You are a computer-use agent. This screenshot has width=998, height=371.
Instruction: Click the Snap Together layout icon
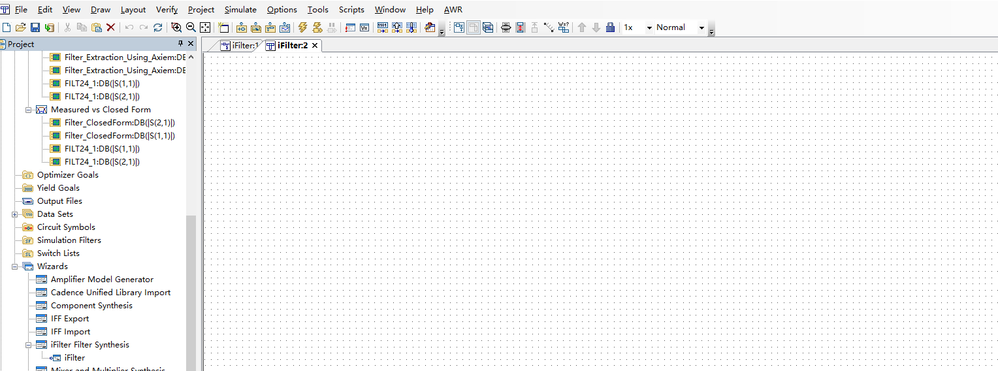point(520,27)
